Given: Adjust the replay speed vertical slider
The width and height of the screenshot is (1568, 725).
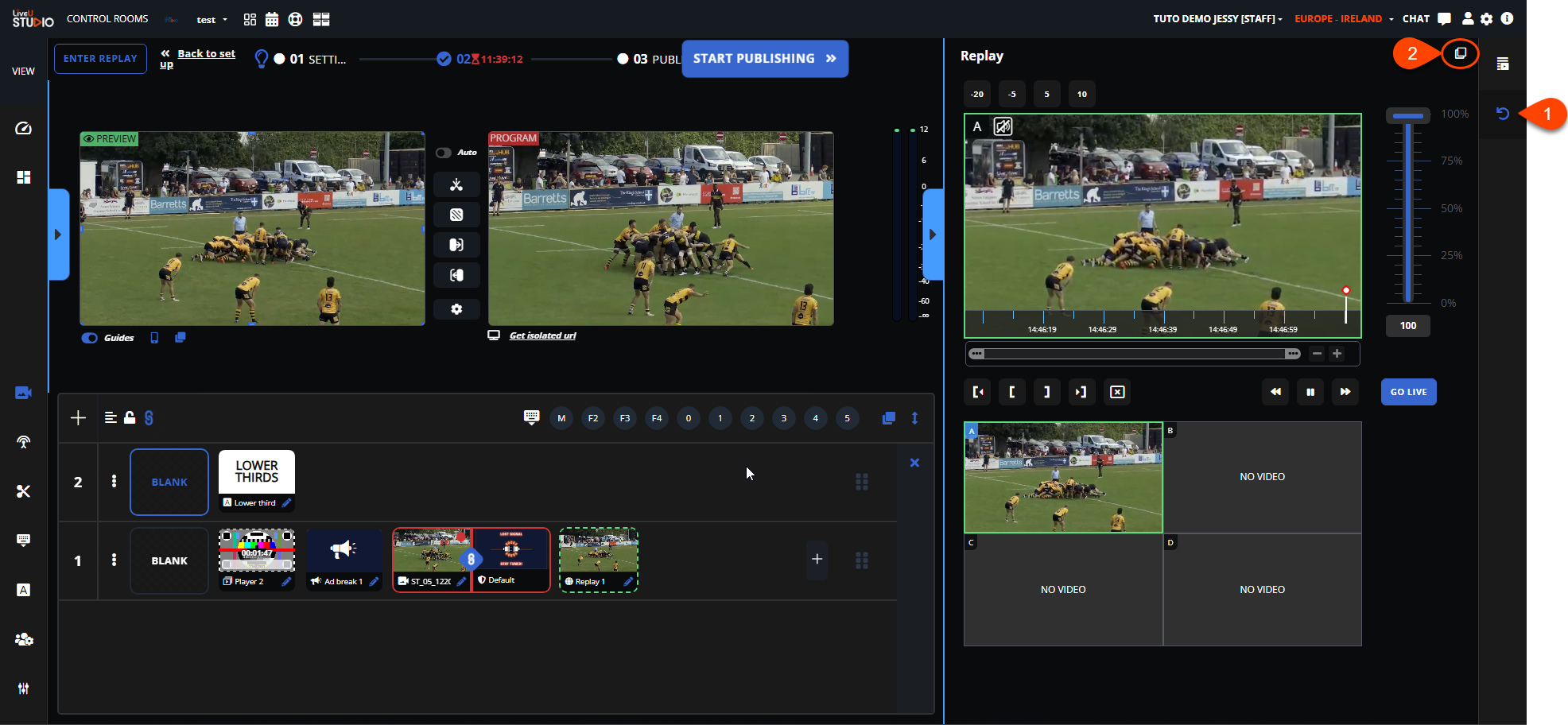Looking at the screenshot, I should (1407, 117).
